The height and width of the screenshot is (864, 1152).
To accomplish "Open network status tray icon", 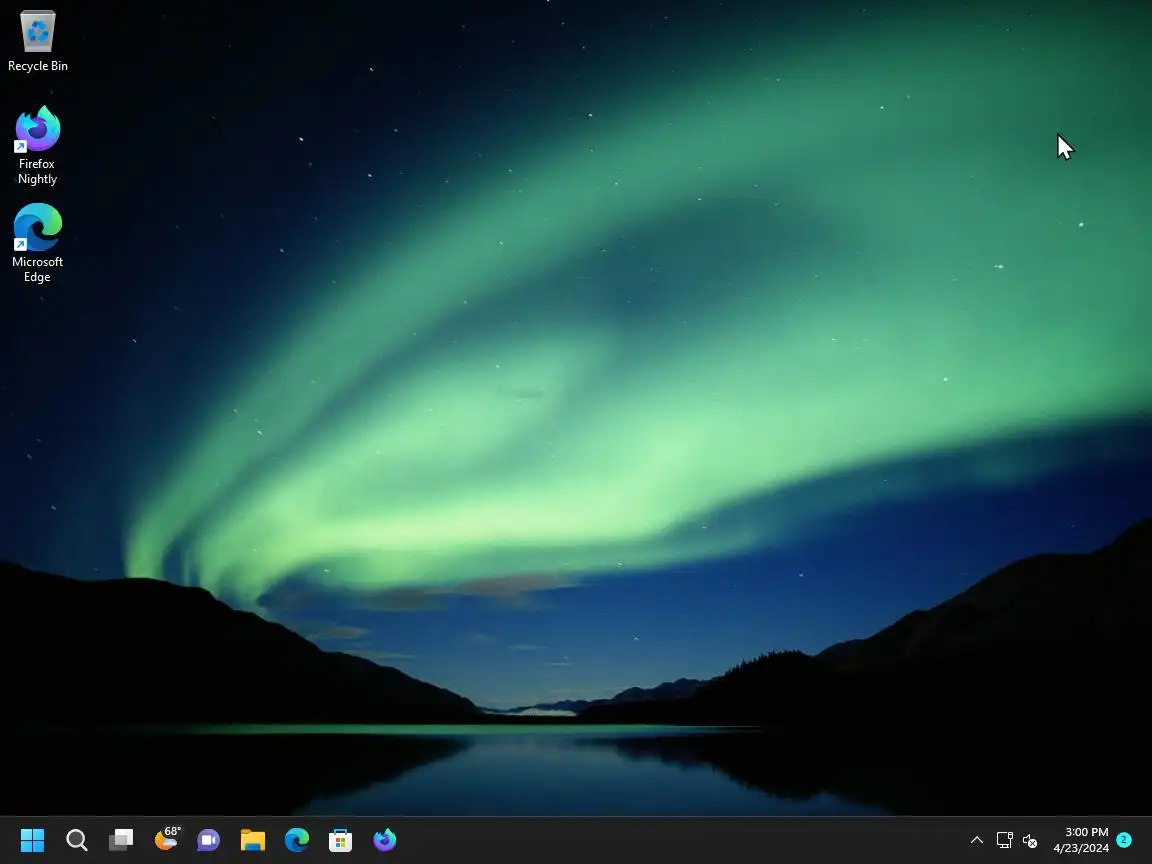I will pyautogui.click(x=1004, y=840).
